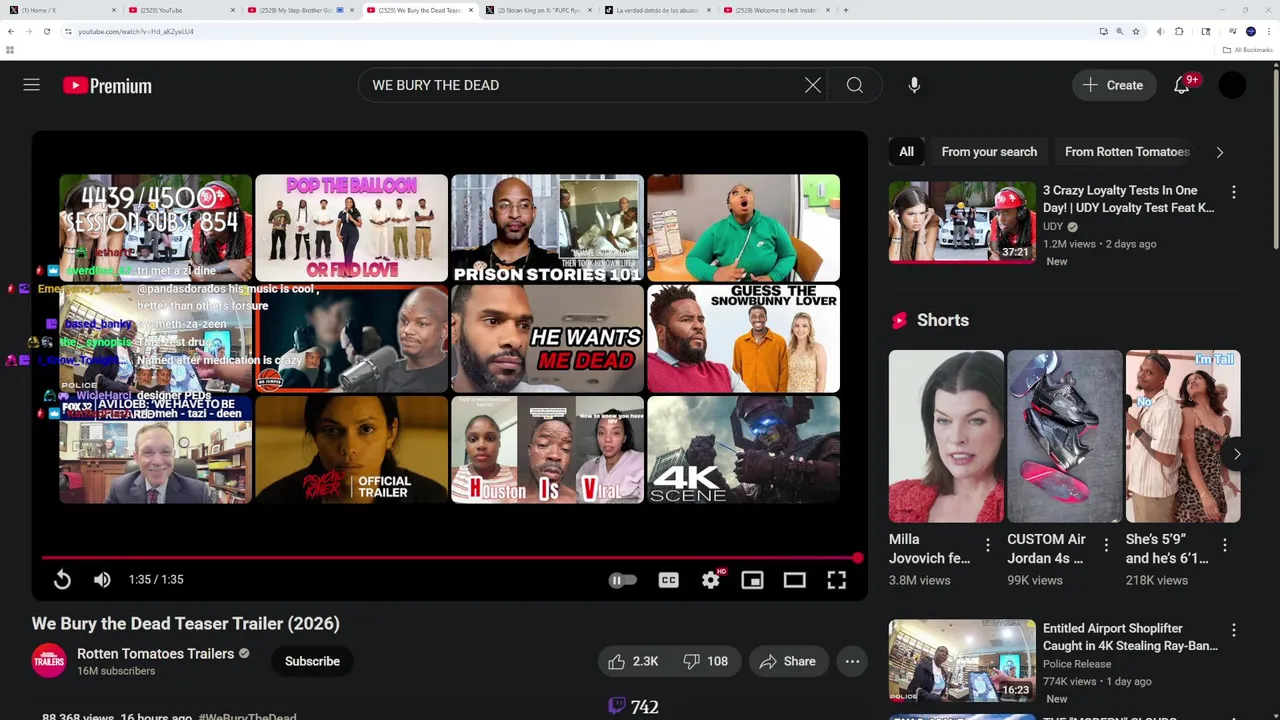Click the Official Trailer endscreen suggestion

click(x=351, y=449)
